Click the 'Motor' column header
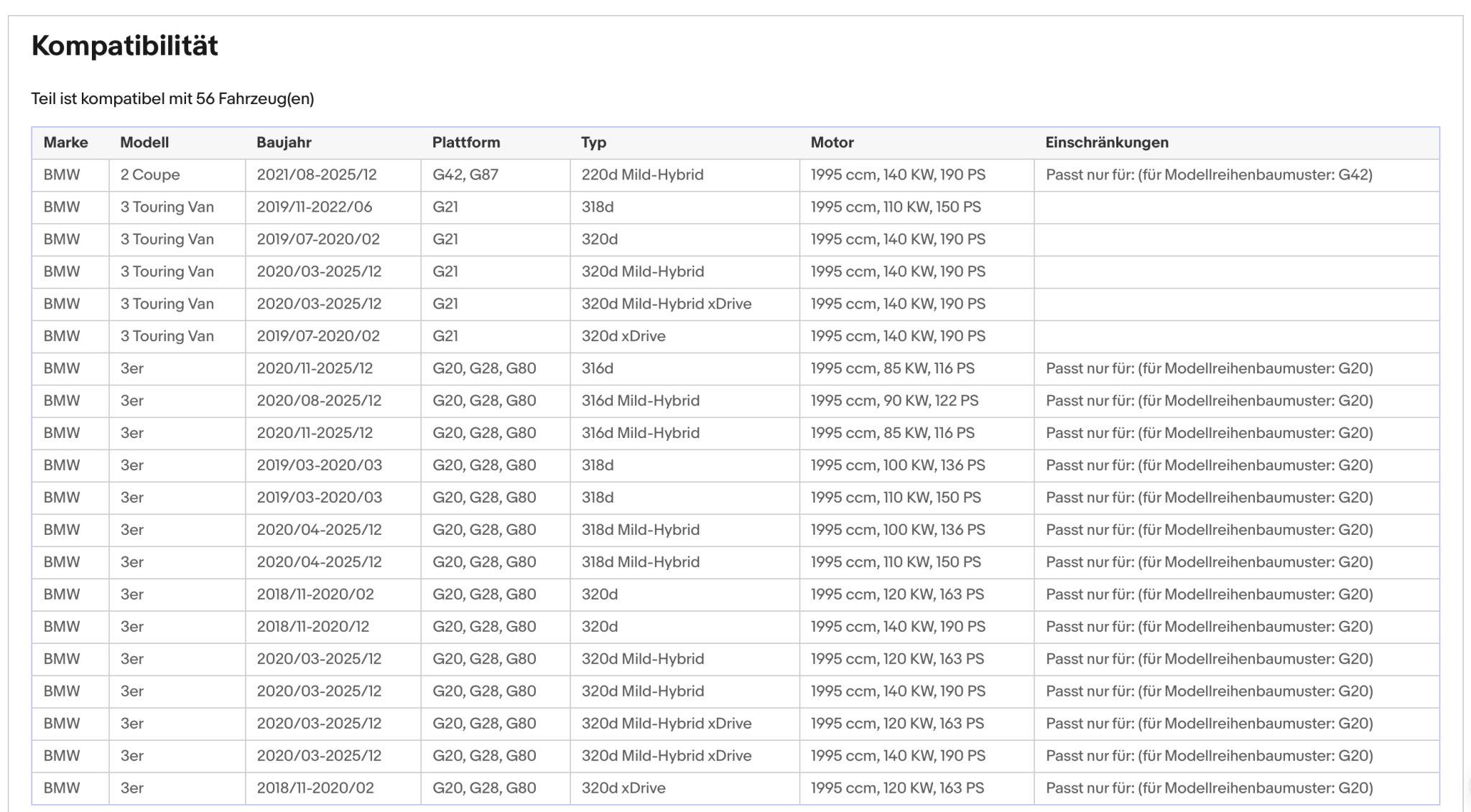Image resolution: width=1471 pixels, height=812 pixels. click(832, 142)
